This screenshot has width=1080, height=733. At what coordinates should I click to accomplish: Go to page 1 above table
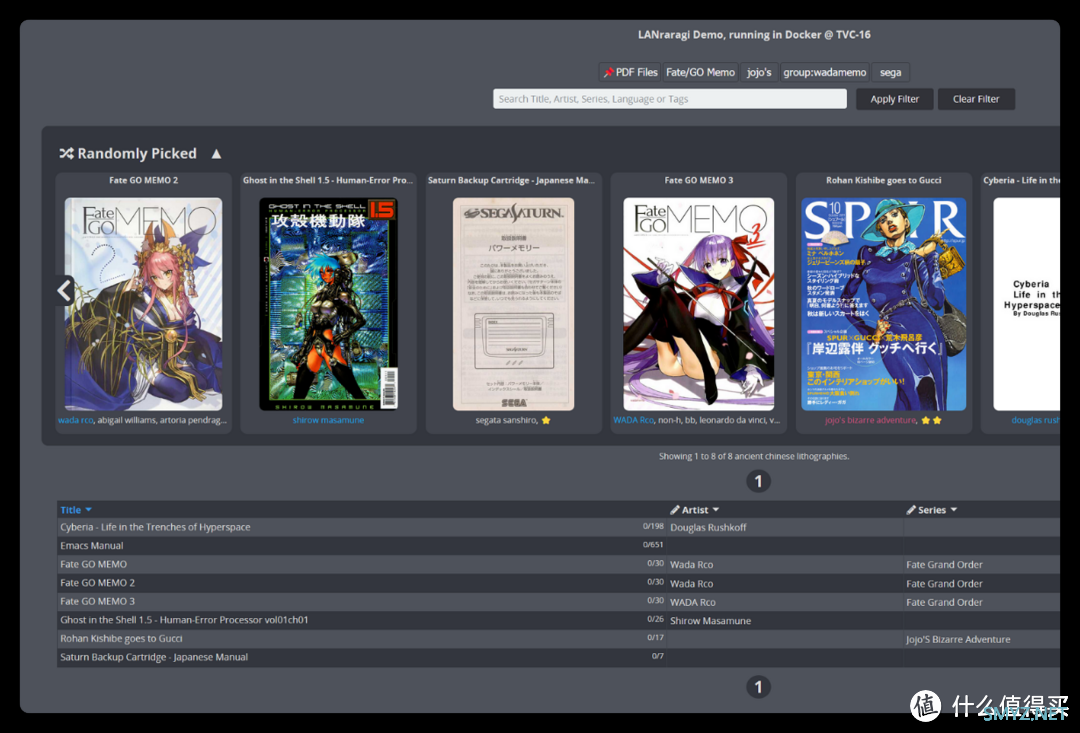coord(758,481)
